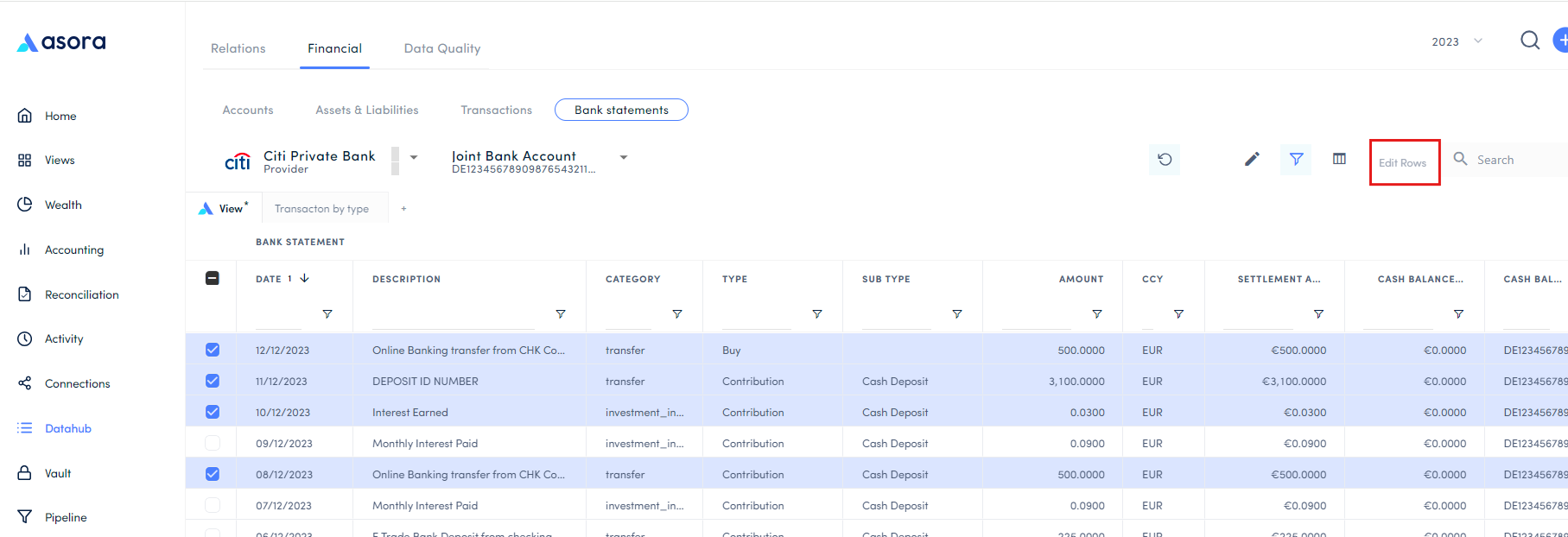1568x537 pixels.
Task: Toggle the header select-all checkbox
Action: tap(213, 278)
